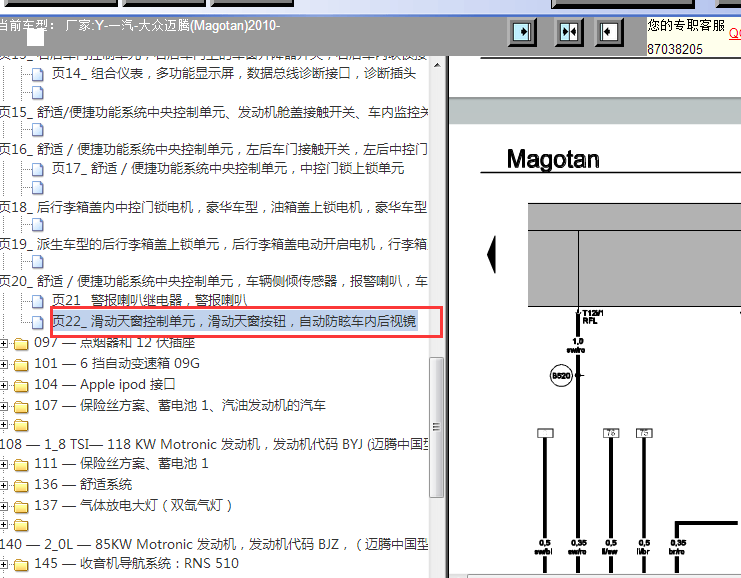This screenshot has height=578, width=741.
Task: Open page 21 警报喇叭继电器 entry
Action: 149,300
